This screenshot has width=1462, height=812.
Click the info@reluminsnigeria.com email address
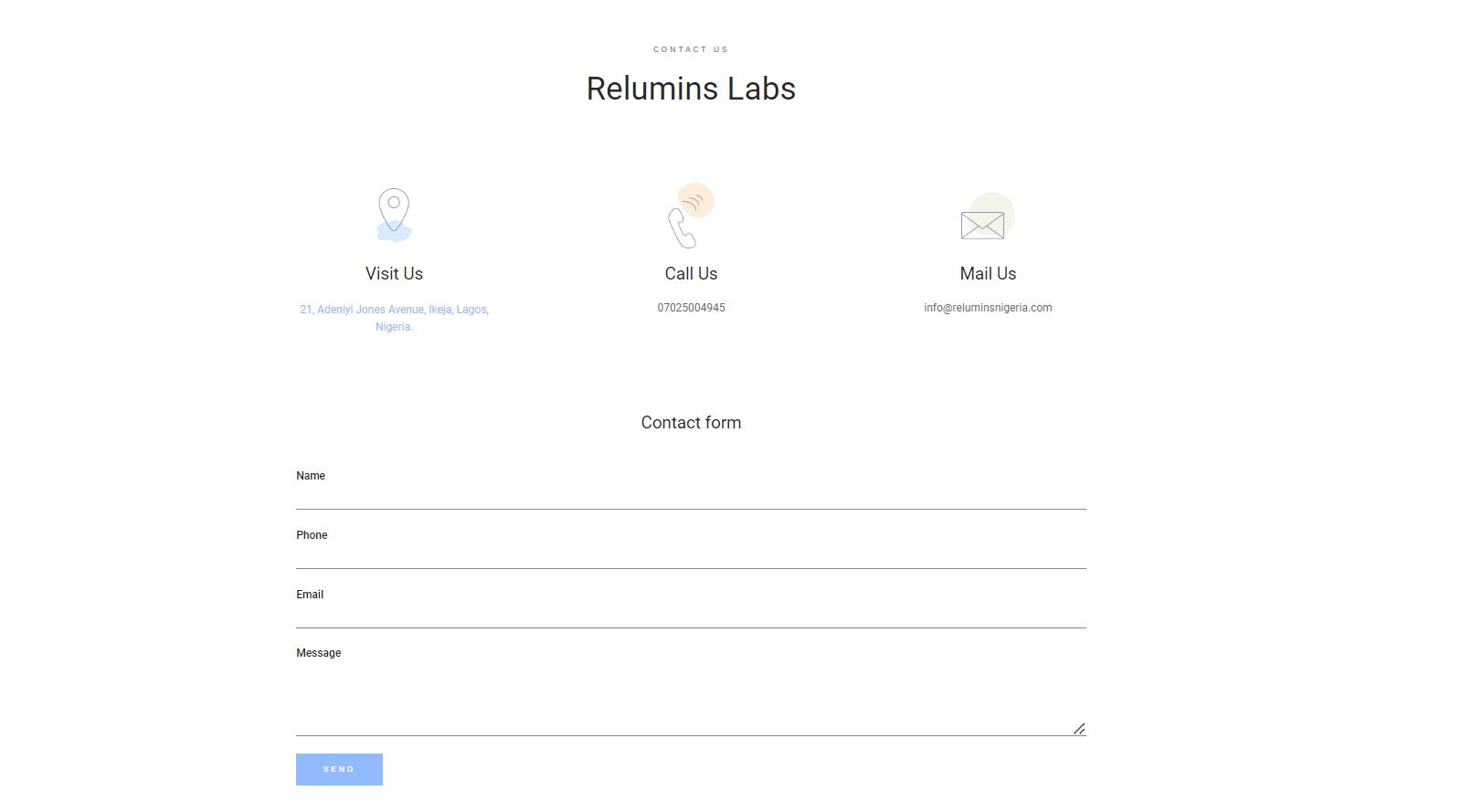point(988,308)
